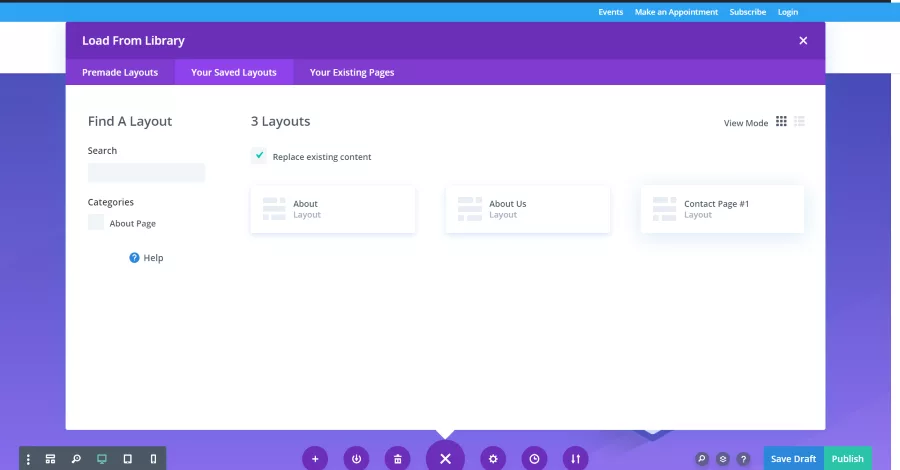The width and height of the screenshot is (900, 470).
Task: Click the blue Help question icon
Action: point(134,258)
